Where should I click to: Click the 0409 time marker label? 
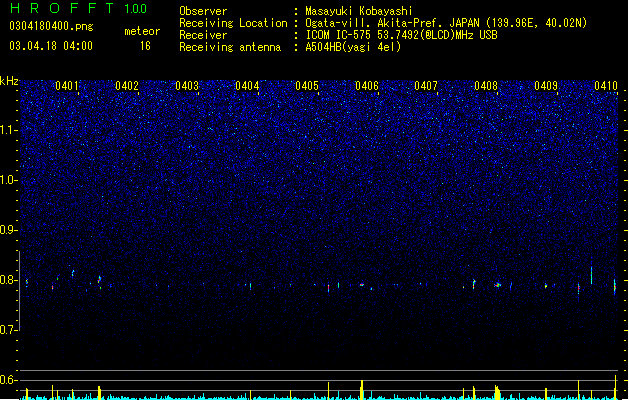click(x=546, y=86)
